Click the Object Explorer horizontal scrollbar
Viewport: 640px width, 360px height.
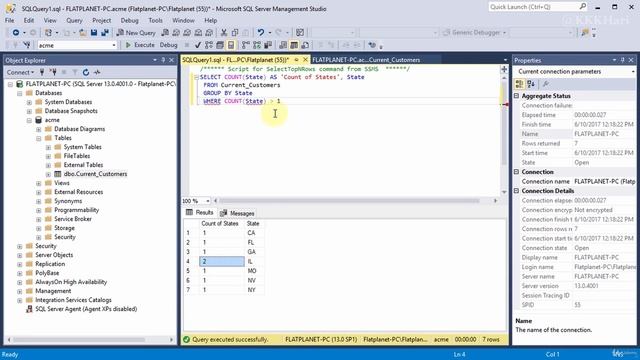click(79, 340)
